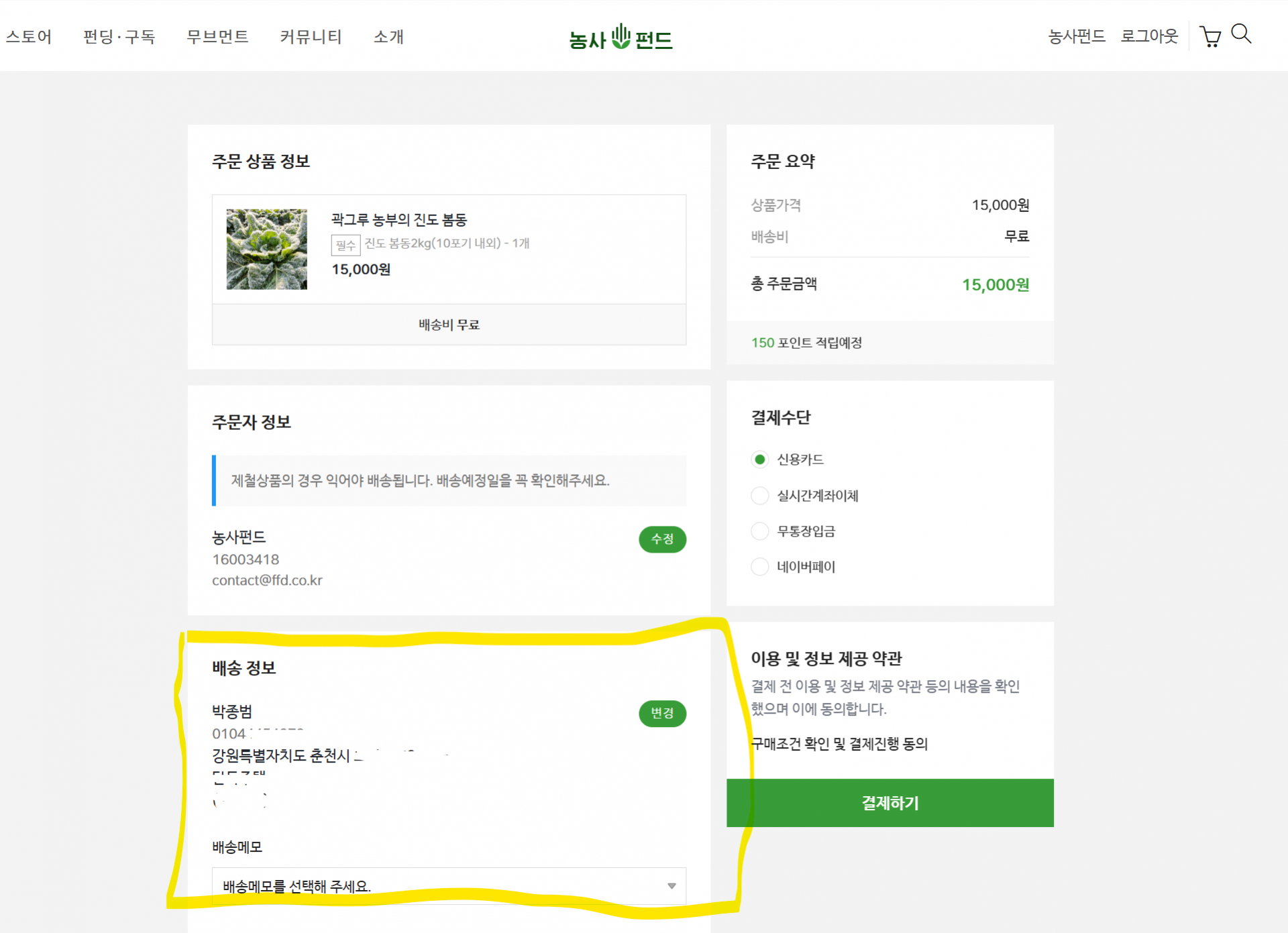Click the 배송메모 dropdown arrow
Screen dimensions: 1288x933
click(672, 885)
